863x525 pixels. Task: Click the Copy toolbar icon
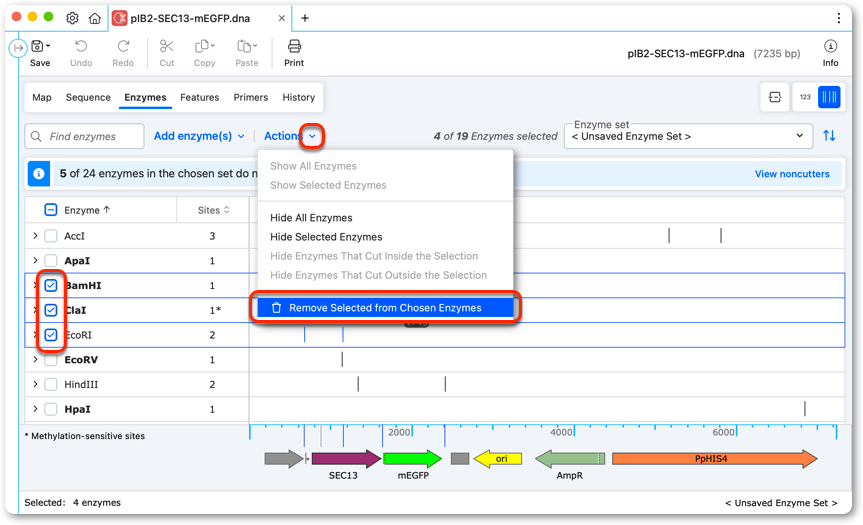(203, 46)
